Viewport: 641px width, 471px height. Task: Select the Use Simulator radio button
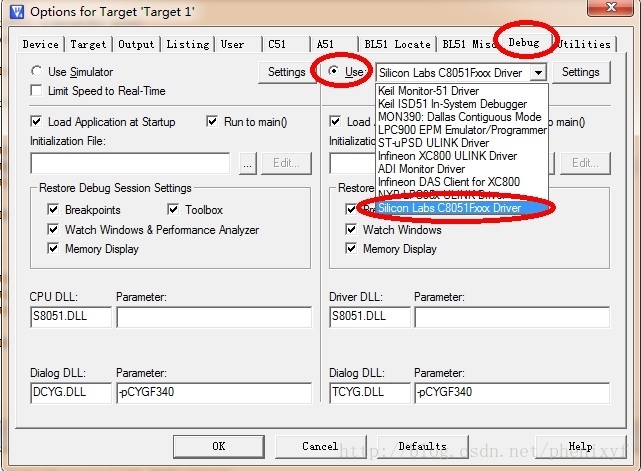[36, 71]
